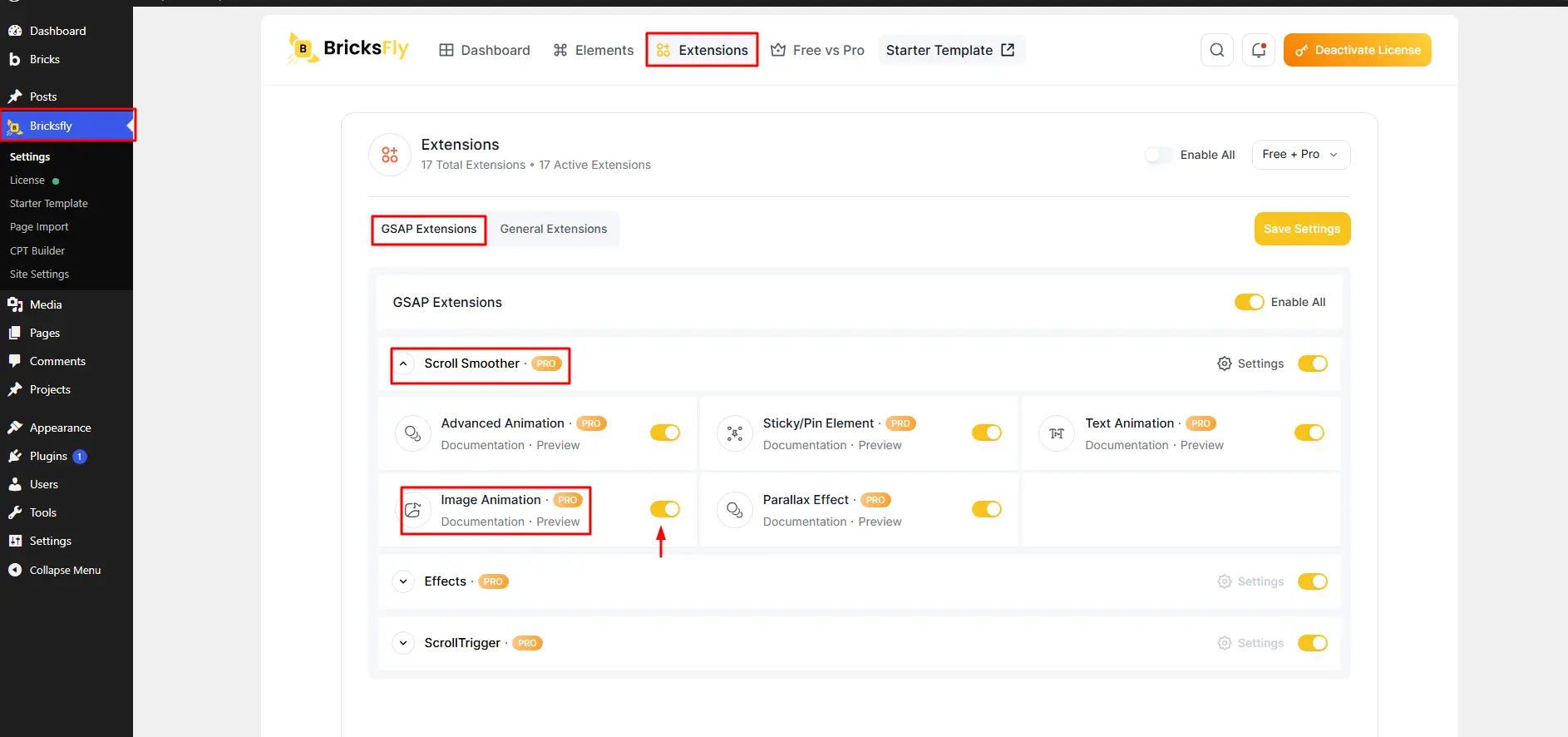The image size is (1568, 737).
Task: Open the Extensions tab
Action: coord(702,50)
